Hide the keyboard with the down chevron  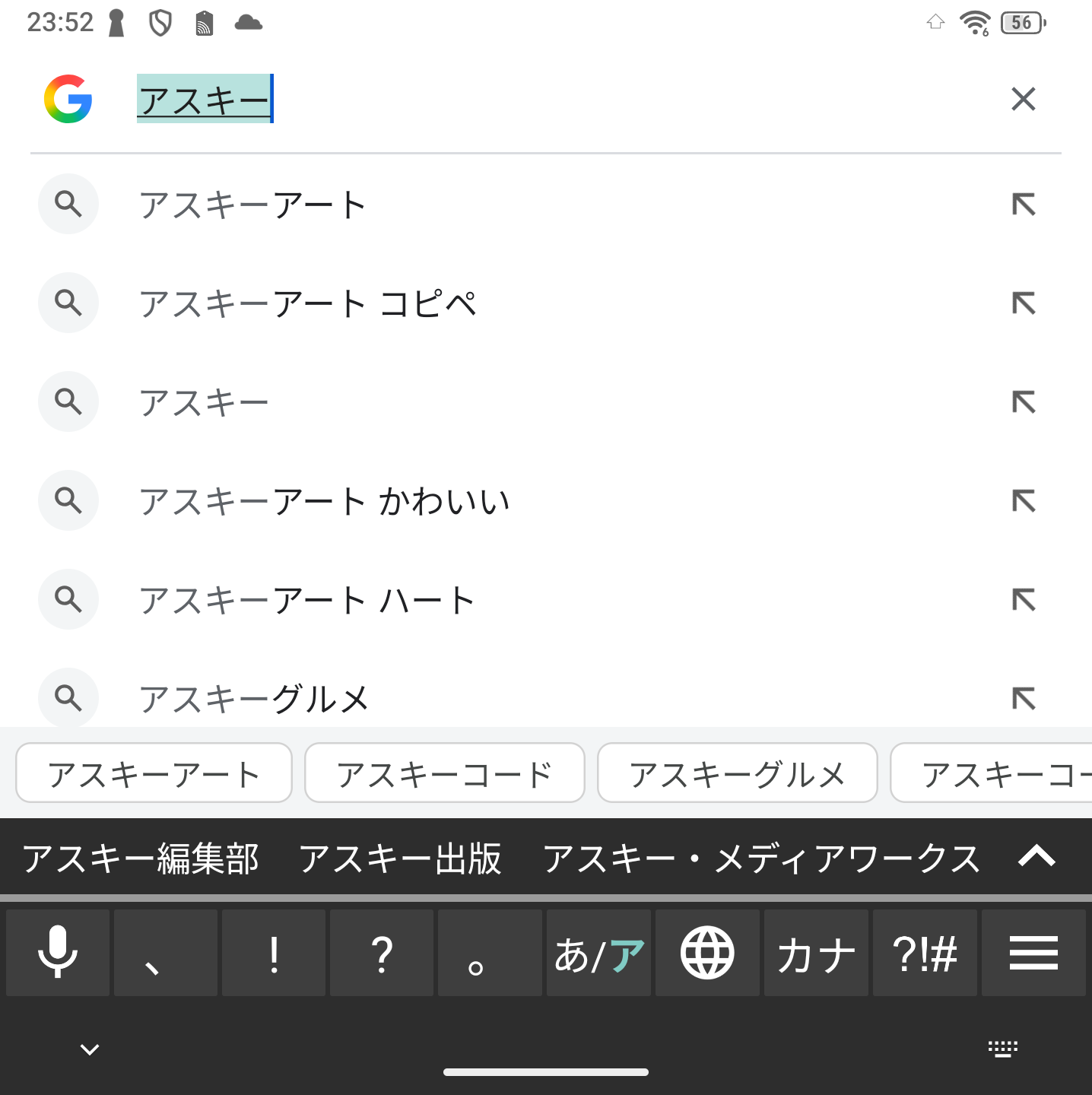[x=90, y=1049]
